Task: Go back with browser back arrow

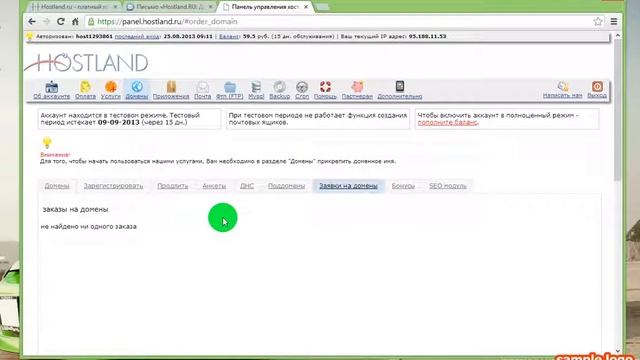Action: [x=32, y=22]
